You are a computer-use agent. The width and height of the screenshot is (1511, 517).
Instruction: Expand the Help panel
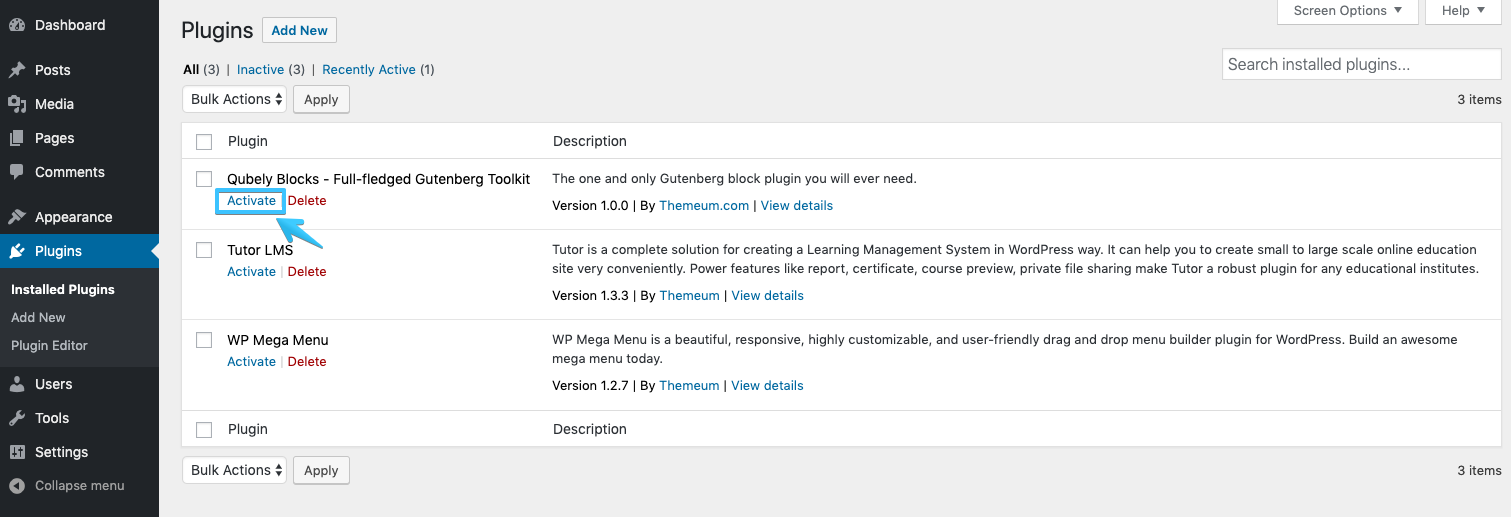tap(1464, 11)
